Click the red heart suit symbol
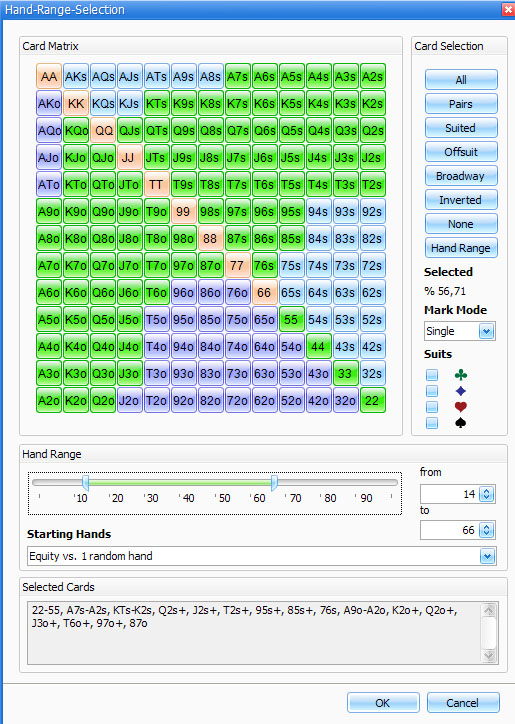Viewport: 515px width, 724px height. point(460,407)
